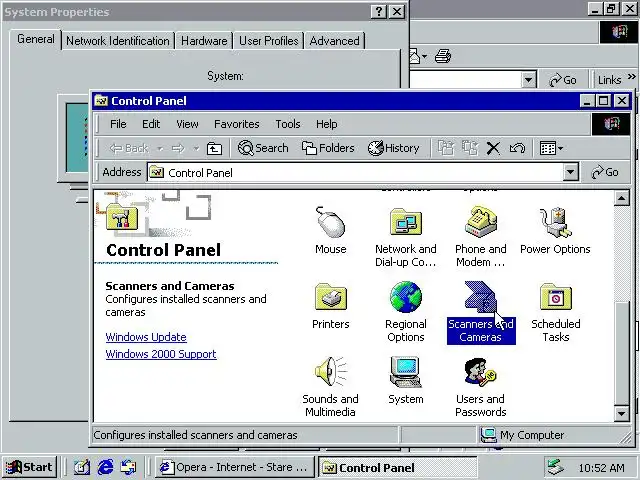Expand the background browser address dropdown
The image size is (640, 480).
(x=528, y=80)
